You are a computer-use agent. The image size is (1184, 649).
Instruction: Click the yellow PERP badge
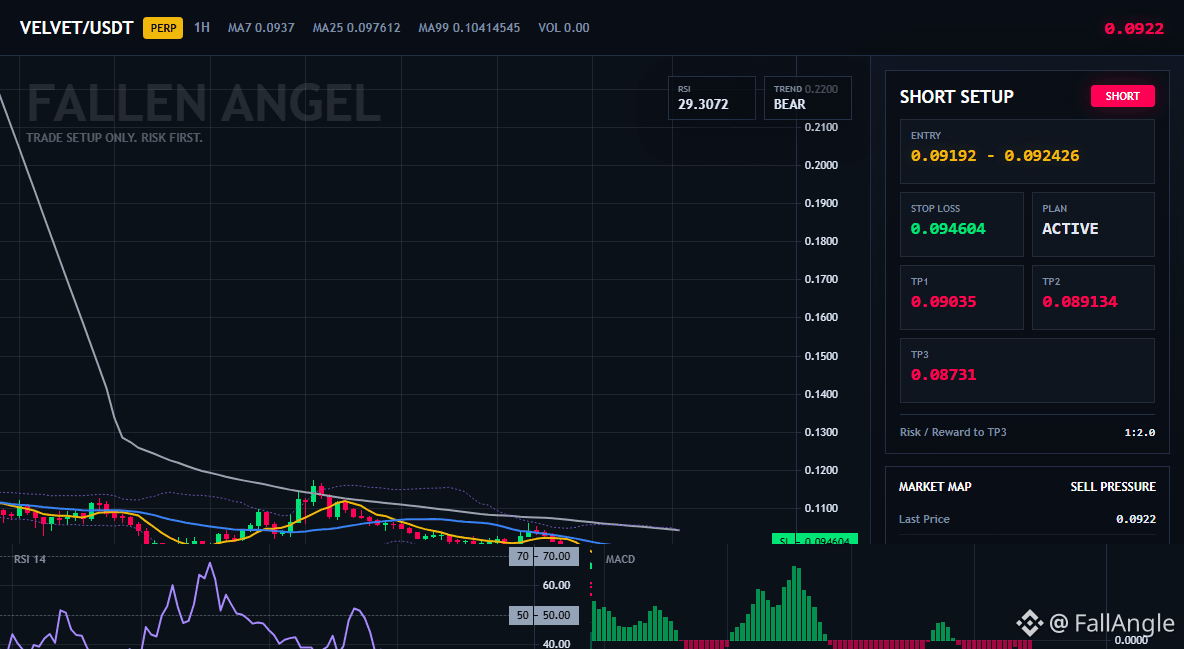pyautogui.click(x=163, y=28)
